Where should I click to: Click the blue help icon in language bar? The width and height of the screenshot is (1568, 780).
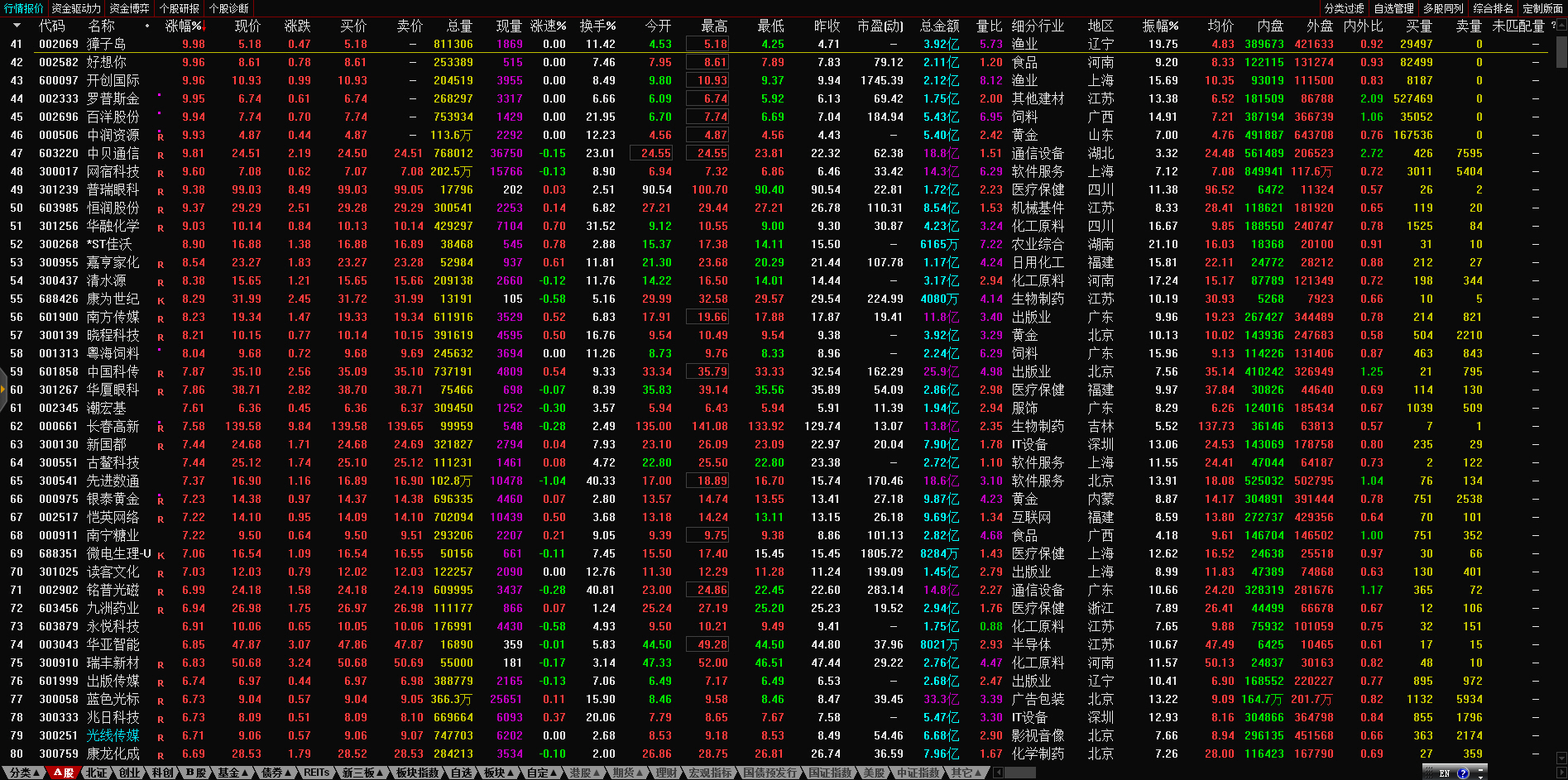(x=1463, y=773)
